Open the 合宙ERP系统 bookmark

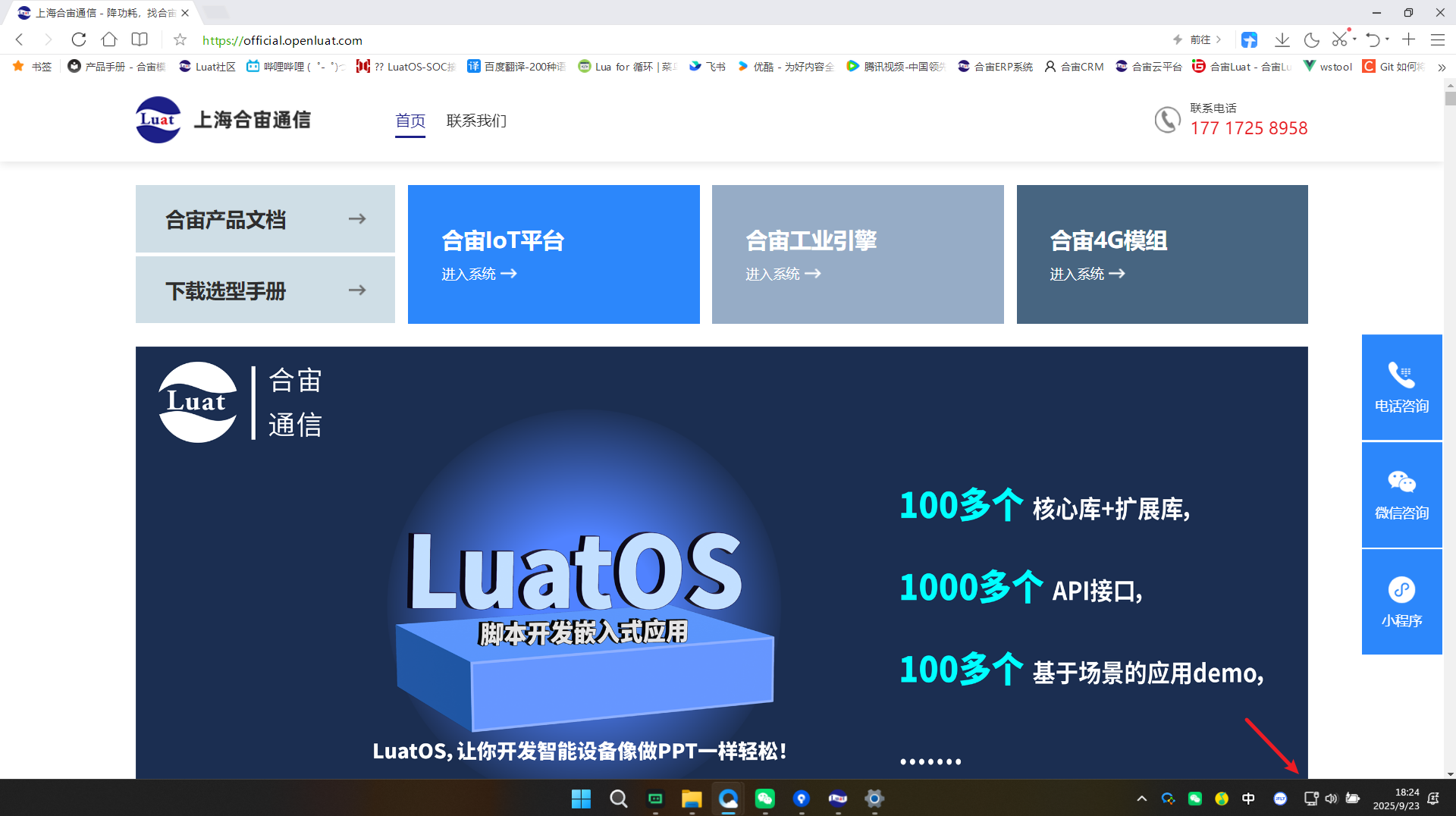995,67
